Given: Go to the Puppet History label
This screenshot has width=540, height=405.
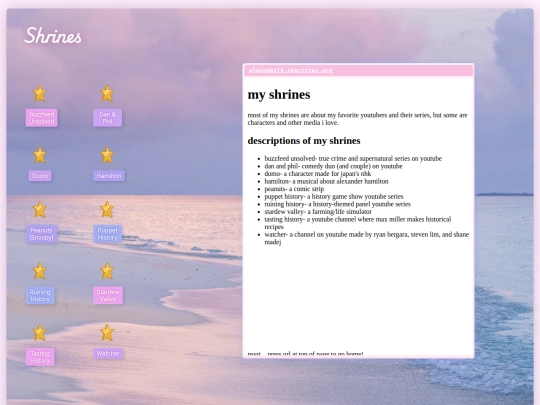Looking at the screenshot, I should click(x=107, y=234).
